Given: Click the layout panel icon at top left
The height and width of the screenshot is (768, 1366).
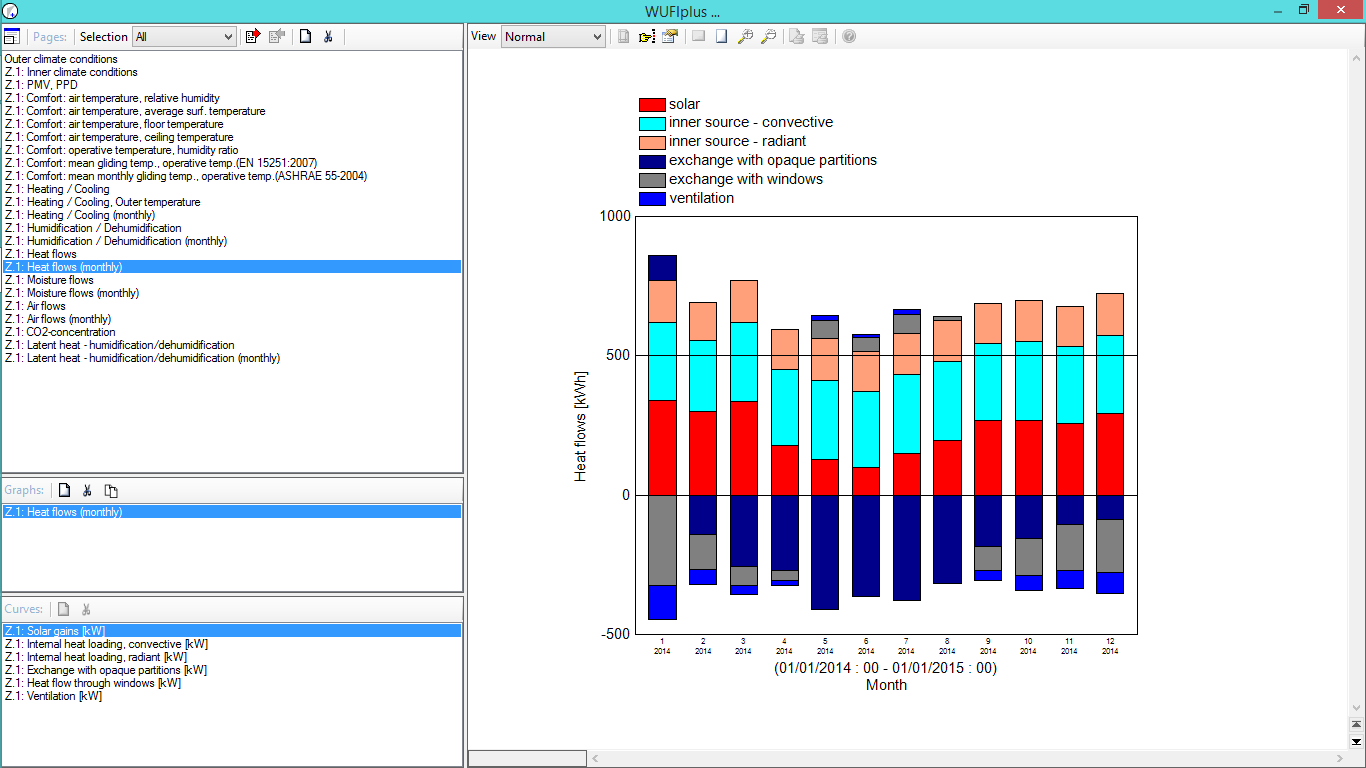Looking at the screenshot, I should point(12,37).
